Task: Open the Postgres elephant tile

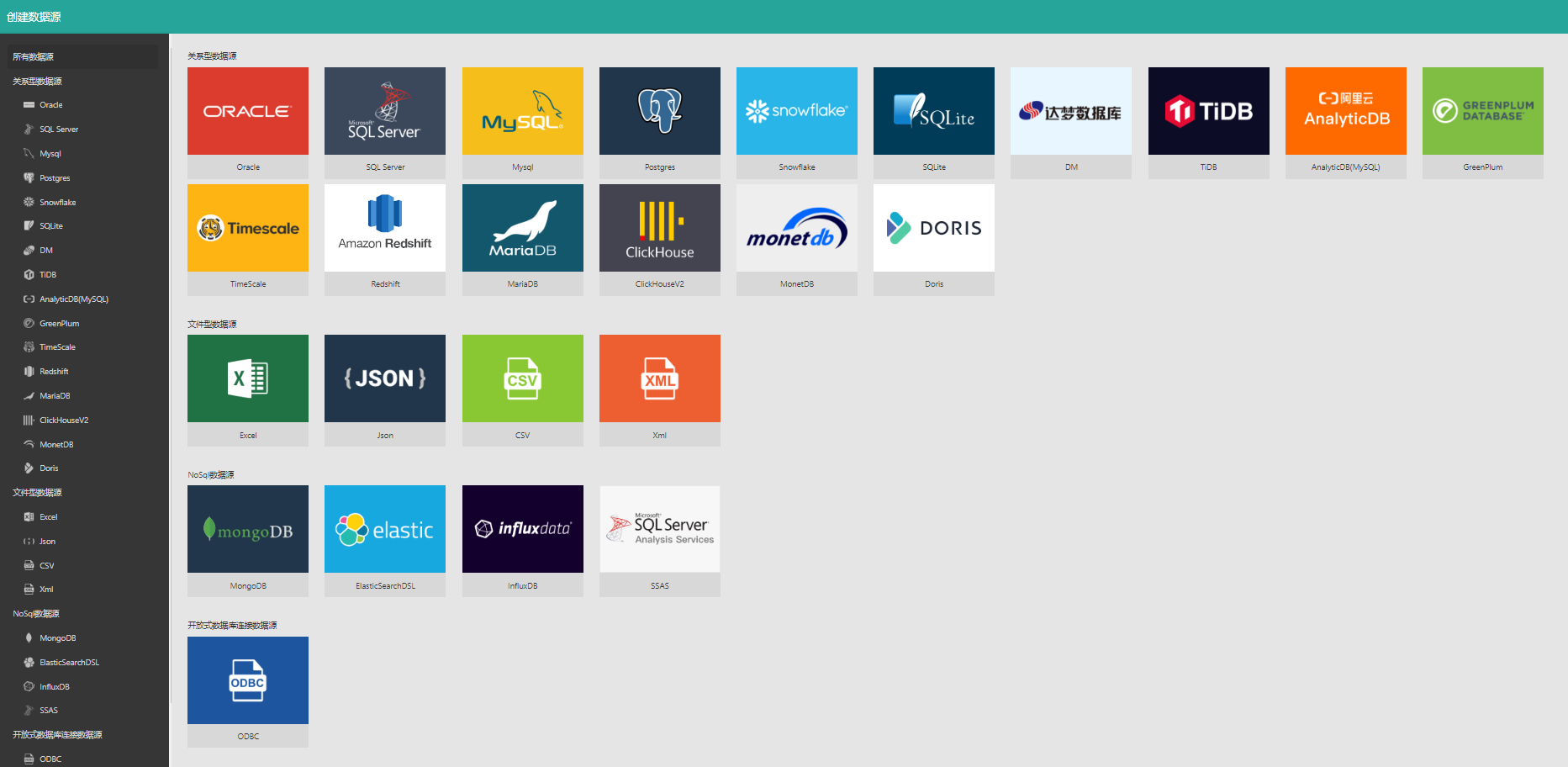Action: [x=660, y=123]
